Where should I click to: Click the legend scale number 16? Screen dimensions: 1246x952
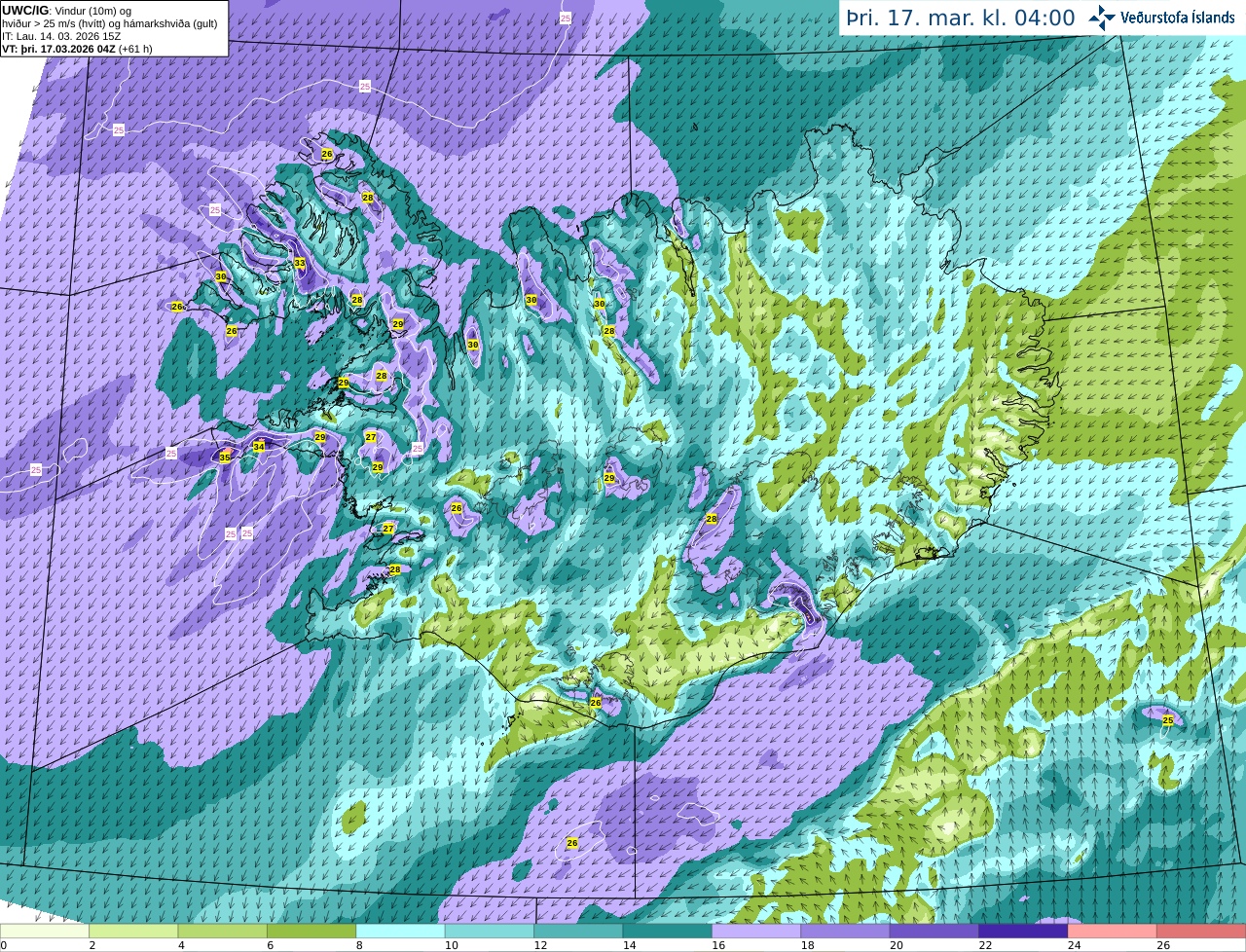pyautogui.click(x=717, y=945)
